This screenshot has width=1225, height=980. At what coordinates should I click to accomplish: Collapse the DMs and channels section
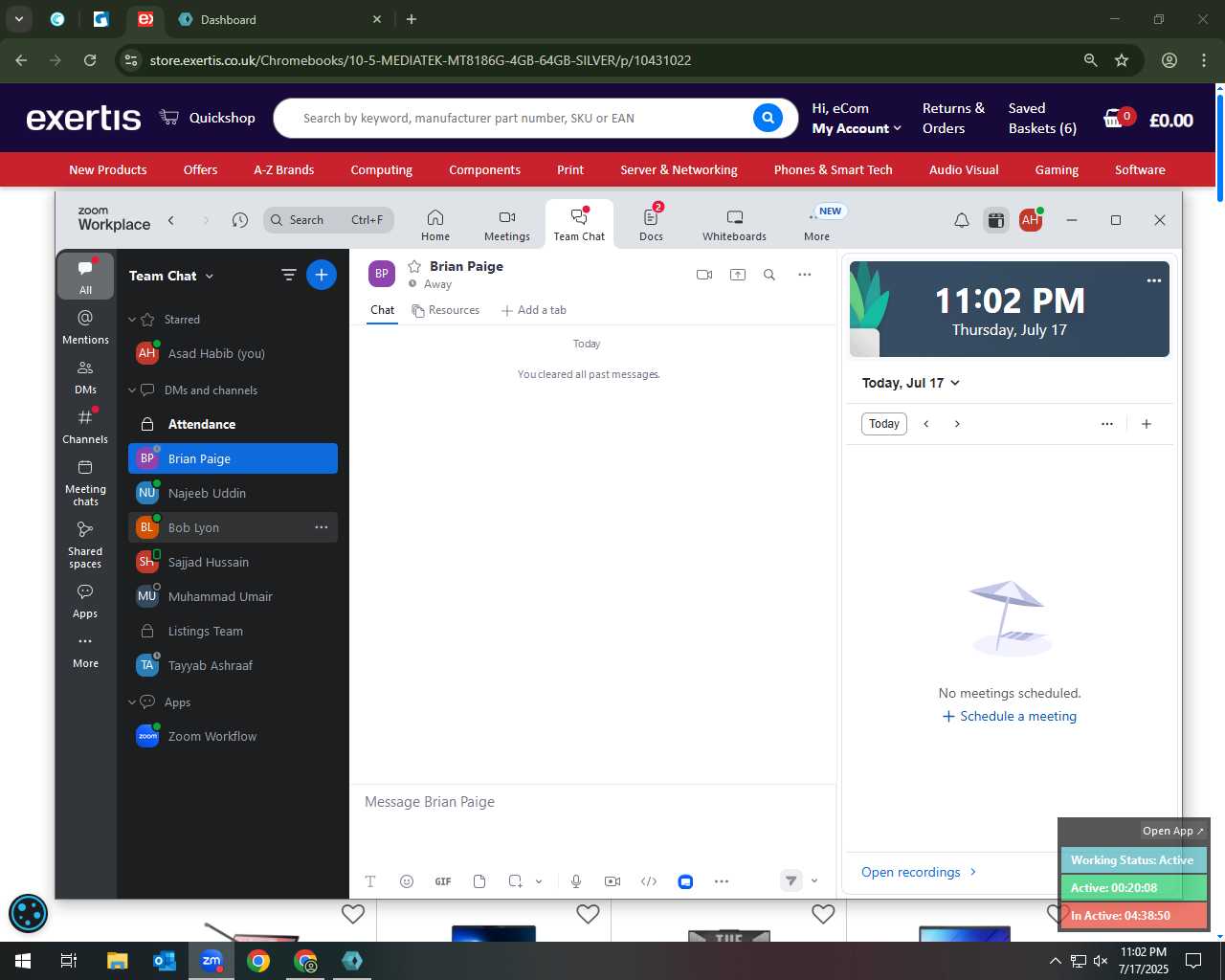pos(133,390)
